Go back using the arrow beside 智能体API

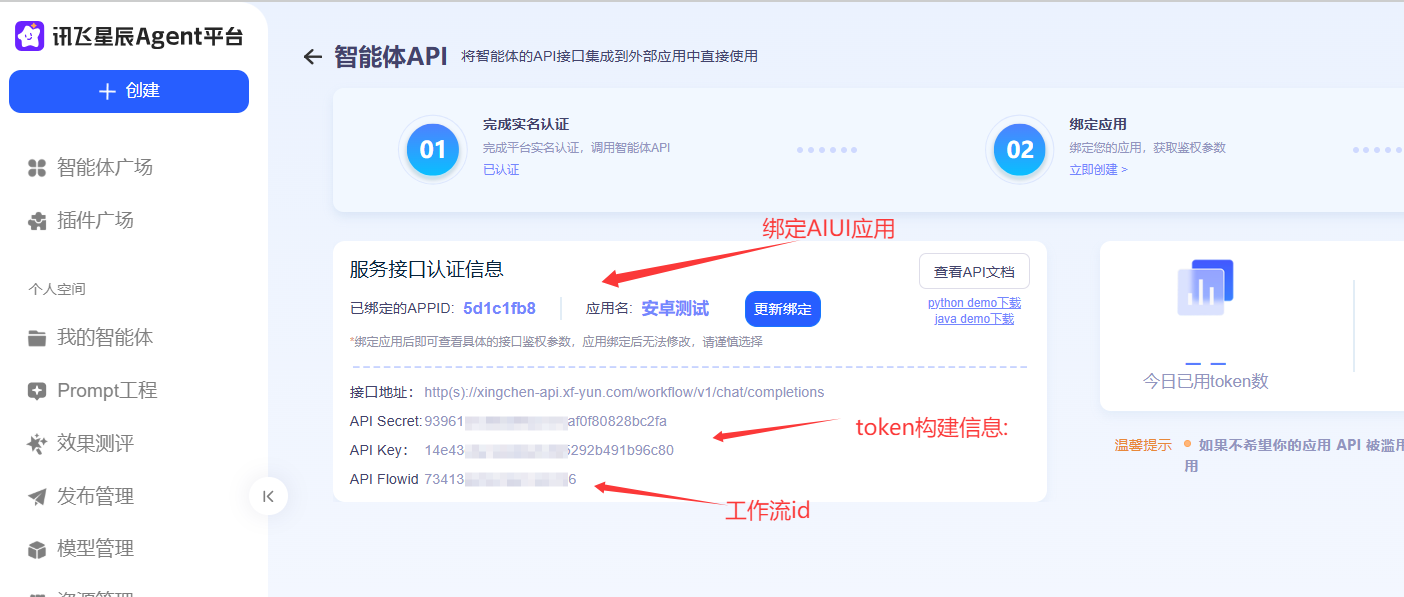pyautogui.click(x=313, y=57)
